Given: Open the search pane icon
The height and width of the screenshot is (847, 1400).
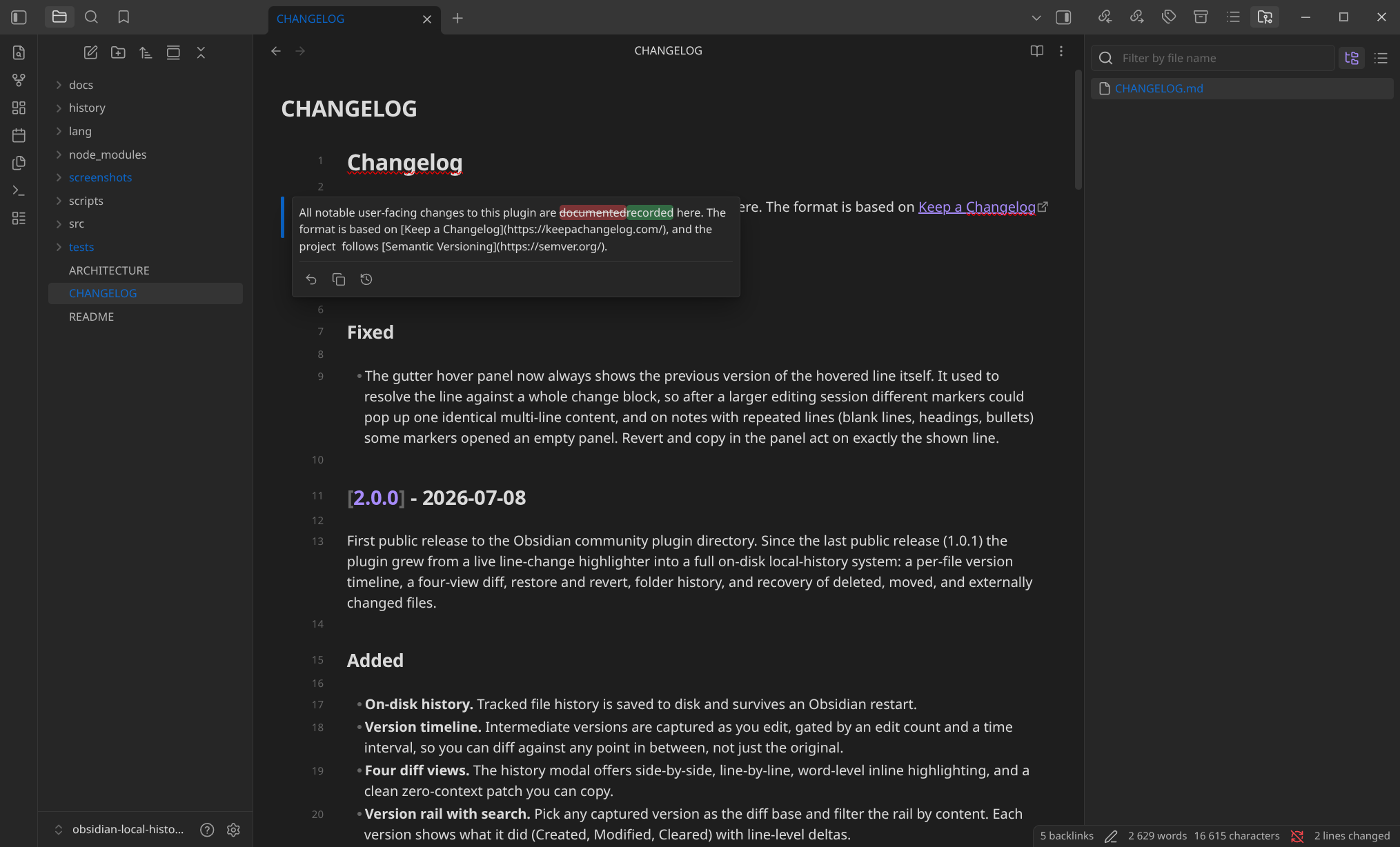Looking at the screenshot, I should (91, 17).
